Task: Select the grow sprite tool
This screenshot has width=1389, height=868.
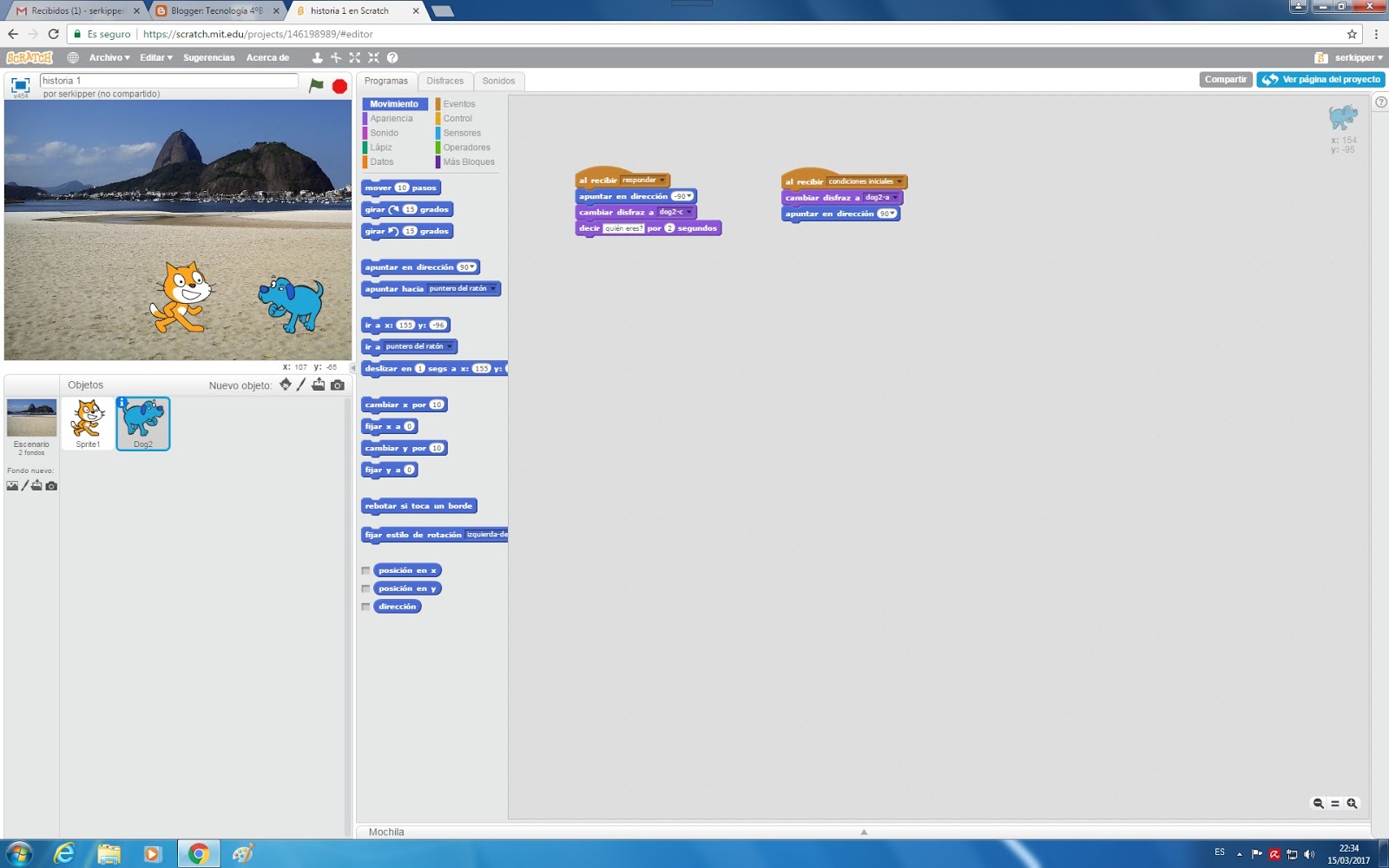Action: (x=354, y=57)
